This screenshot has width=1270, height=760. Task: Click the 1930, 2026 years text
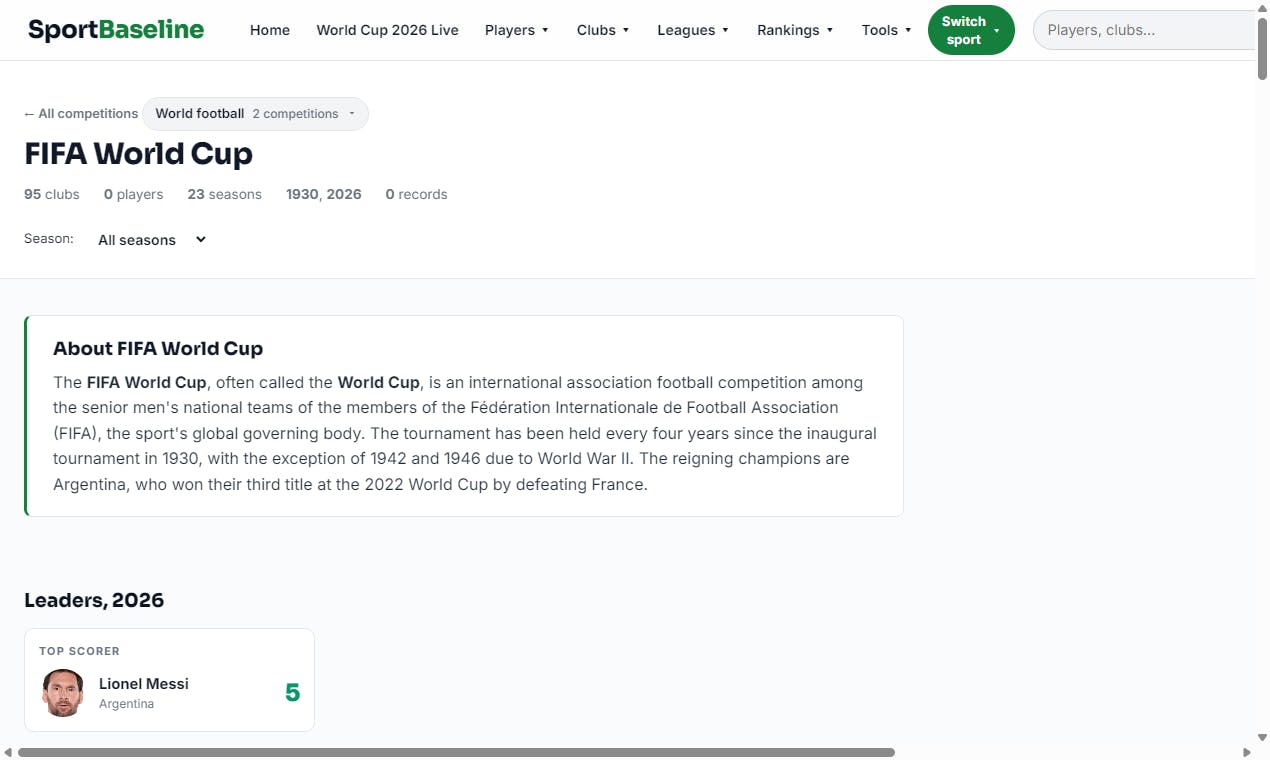point(324,194)
